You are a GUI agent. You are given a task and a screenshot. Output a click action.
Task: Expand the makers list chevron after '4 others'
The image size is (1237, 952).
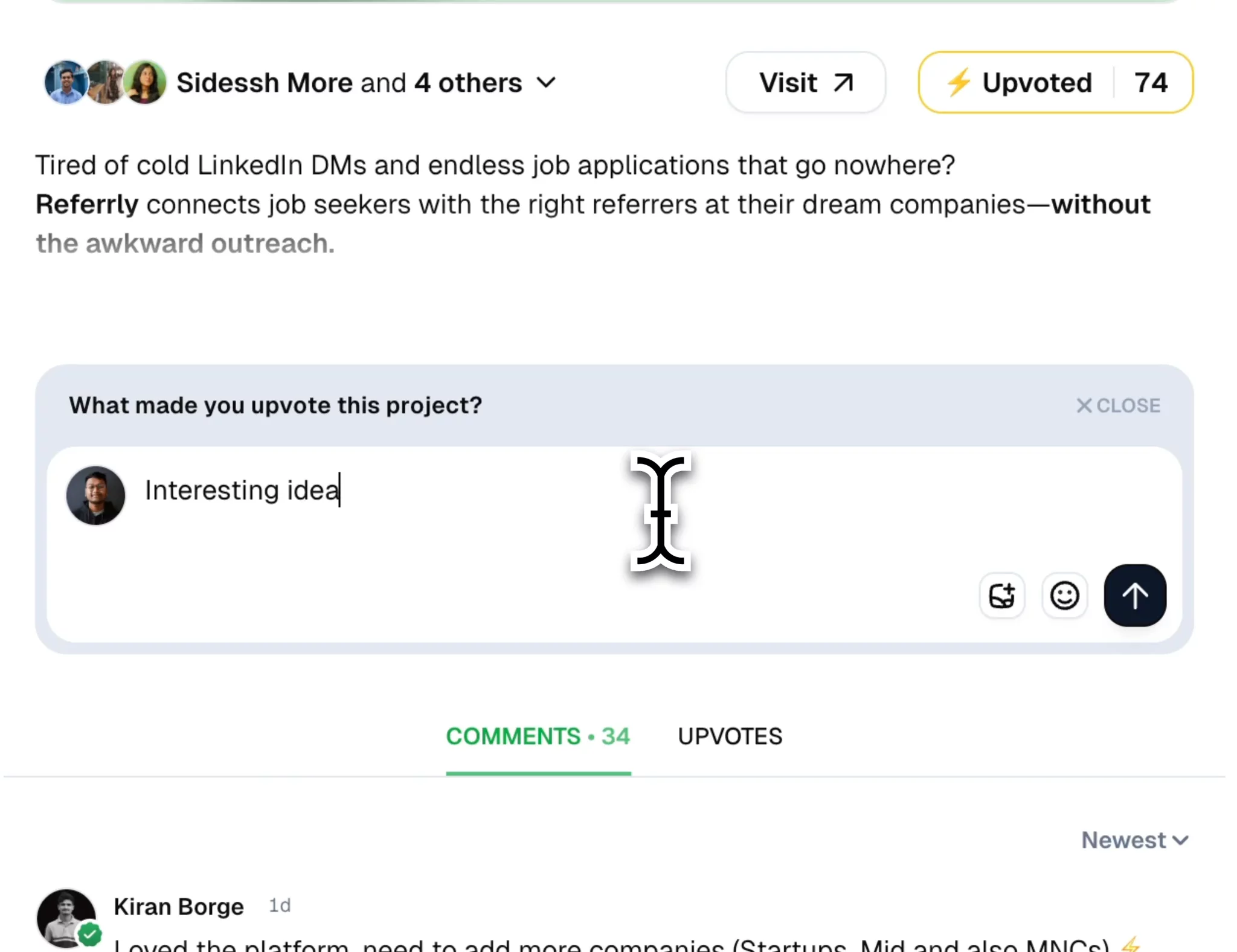click(x=546, y=83)
